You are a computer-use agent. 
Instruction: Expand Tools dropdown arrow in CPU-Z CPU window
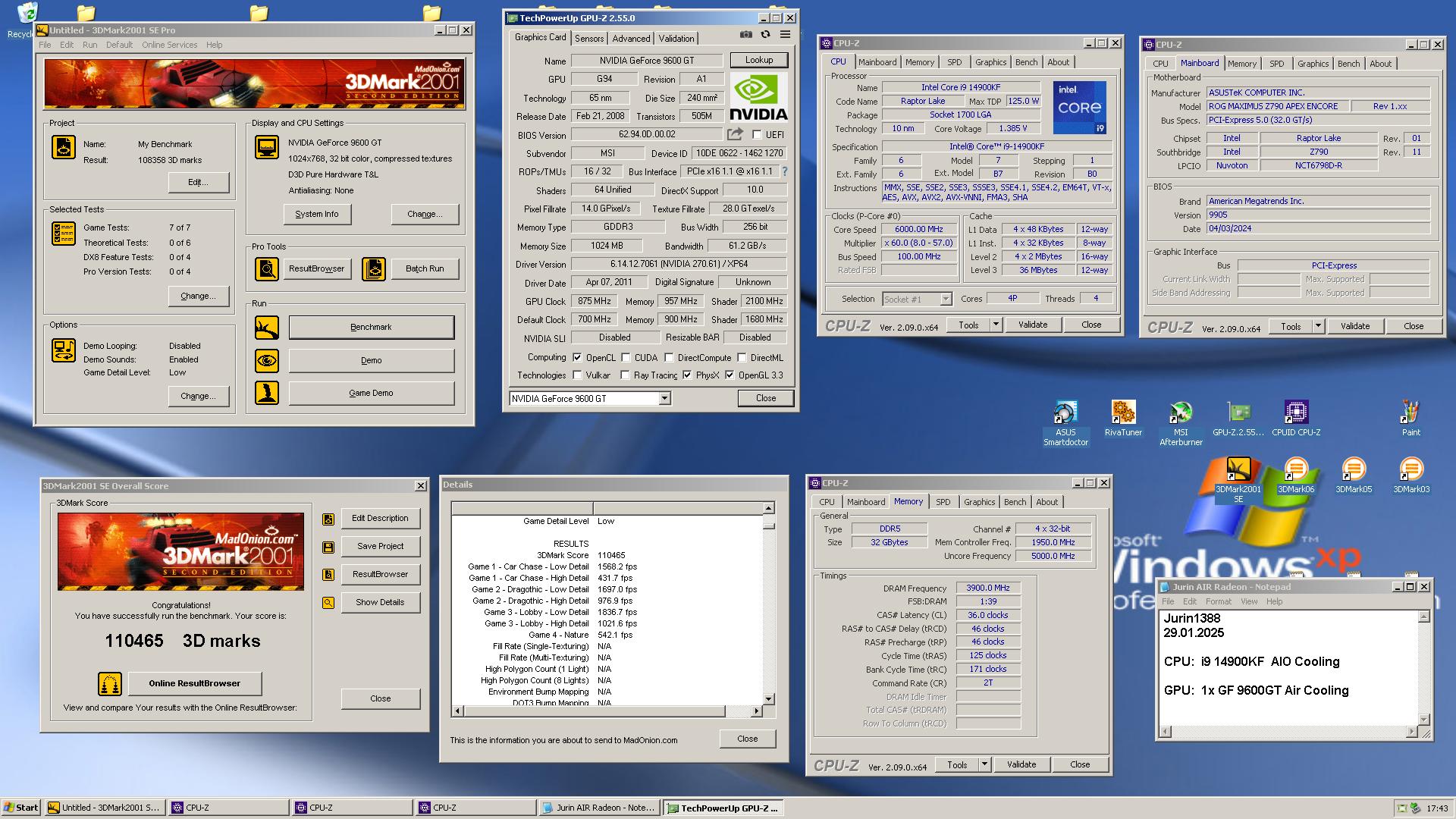pyautogui.click(x=996, y=325)
